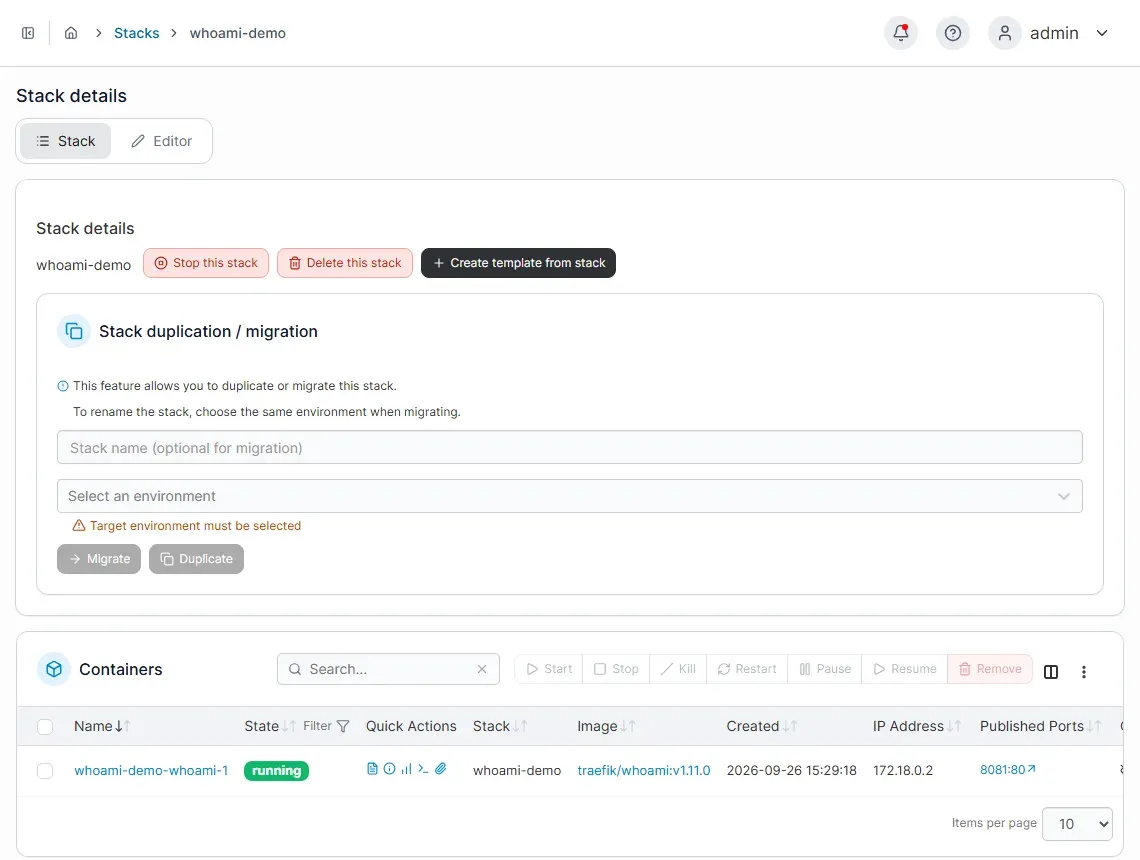
Task: Click Target environment must be selected warning
Action: click(187, 526)
